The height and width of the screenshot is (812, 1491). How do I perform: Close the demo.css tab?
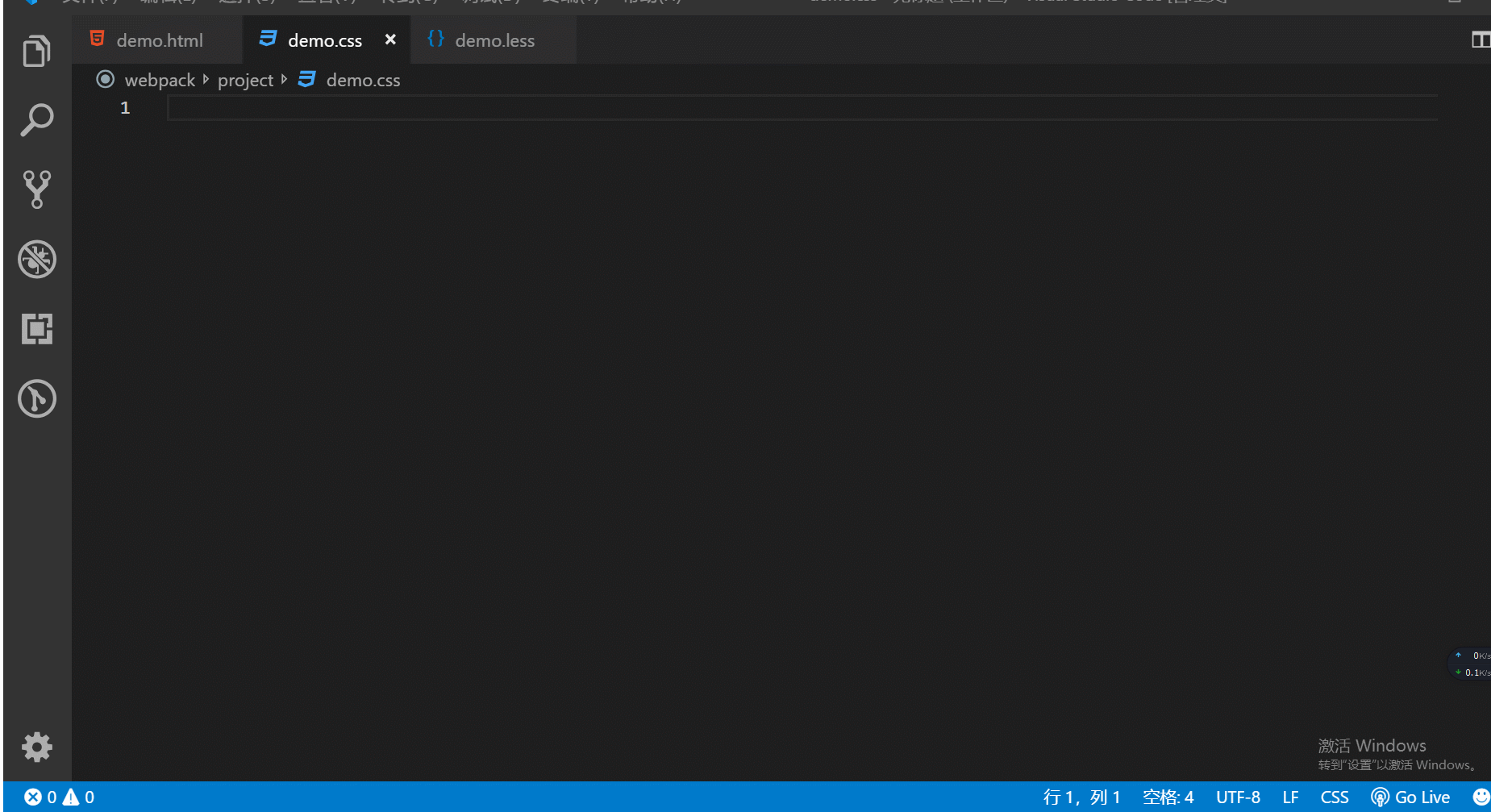(x=390, y=39)
